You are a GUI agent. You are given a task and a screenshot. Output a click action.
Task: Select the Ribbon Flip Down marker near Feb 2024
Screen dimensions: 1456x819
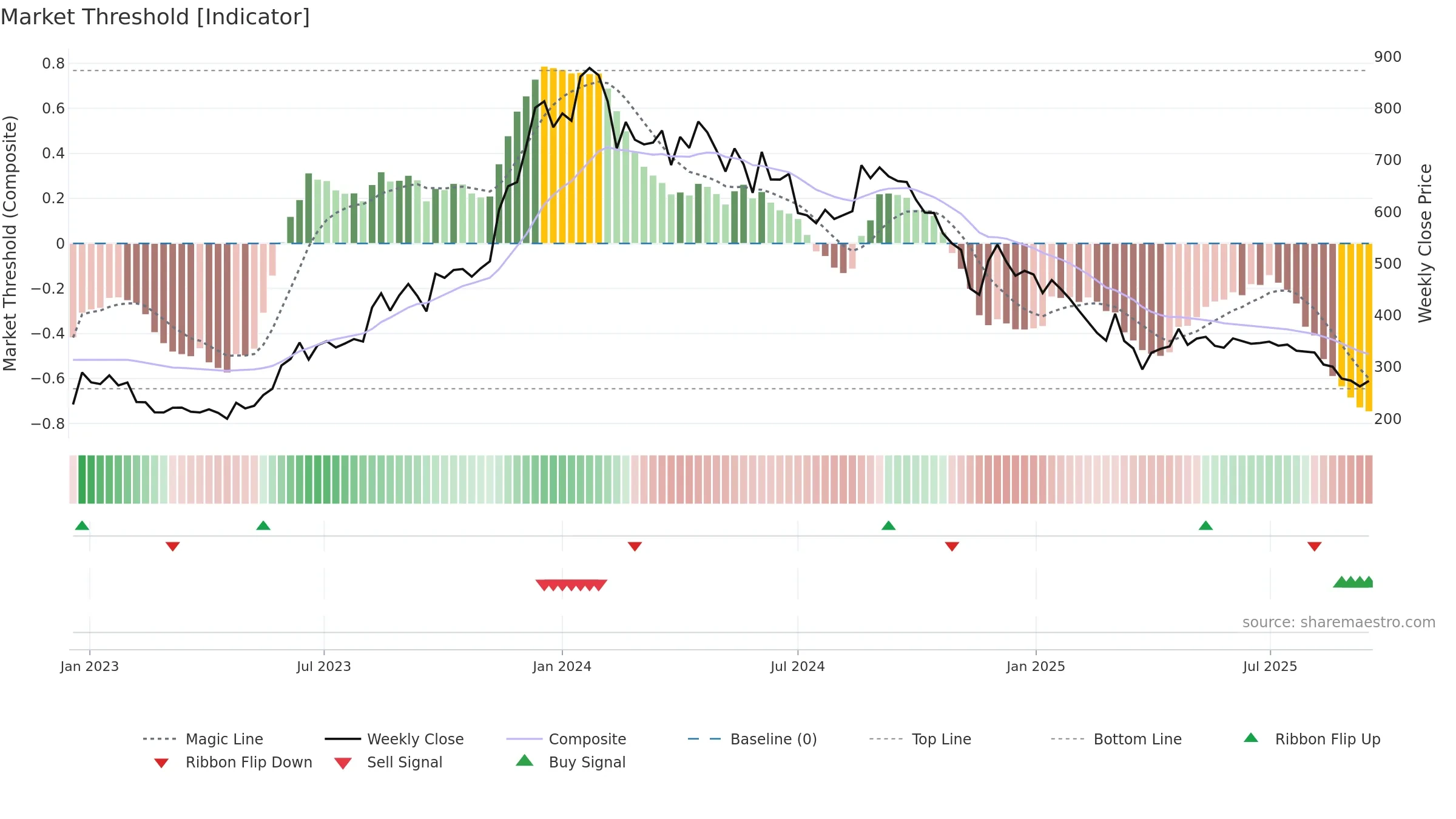tap(635, 547)
